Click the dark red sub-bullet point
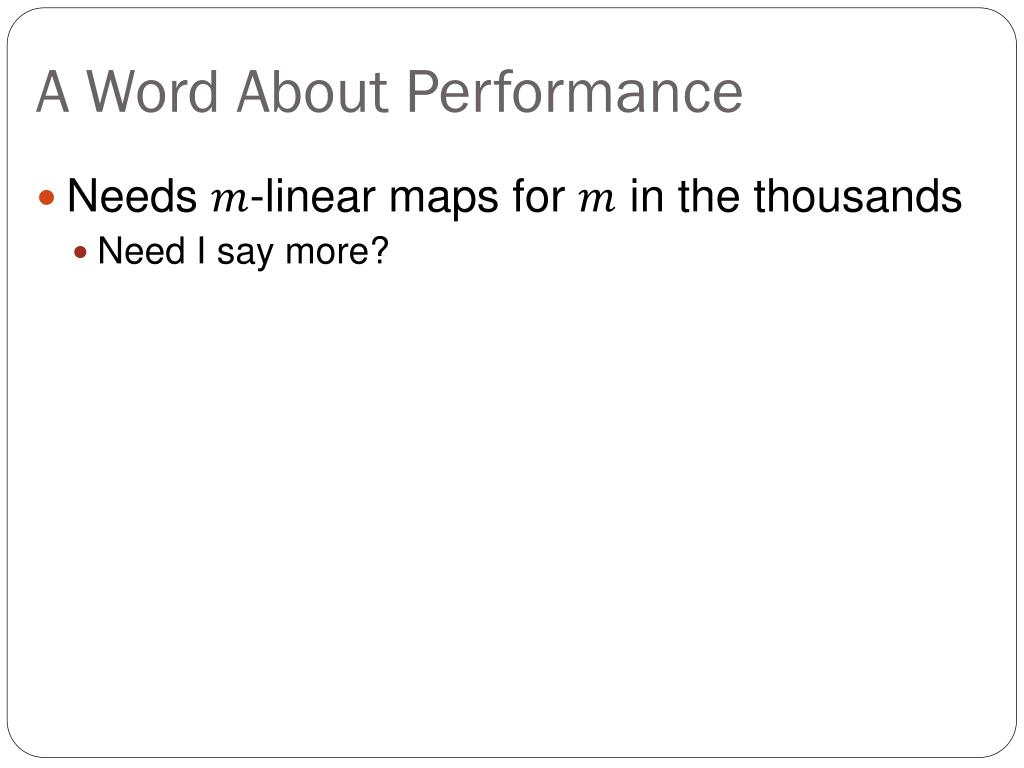The height and width of the screenshot is (768, 1024). coord(80,252)
